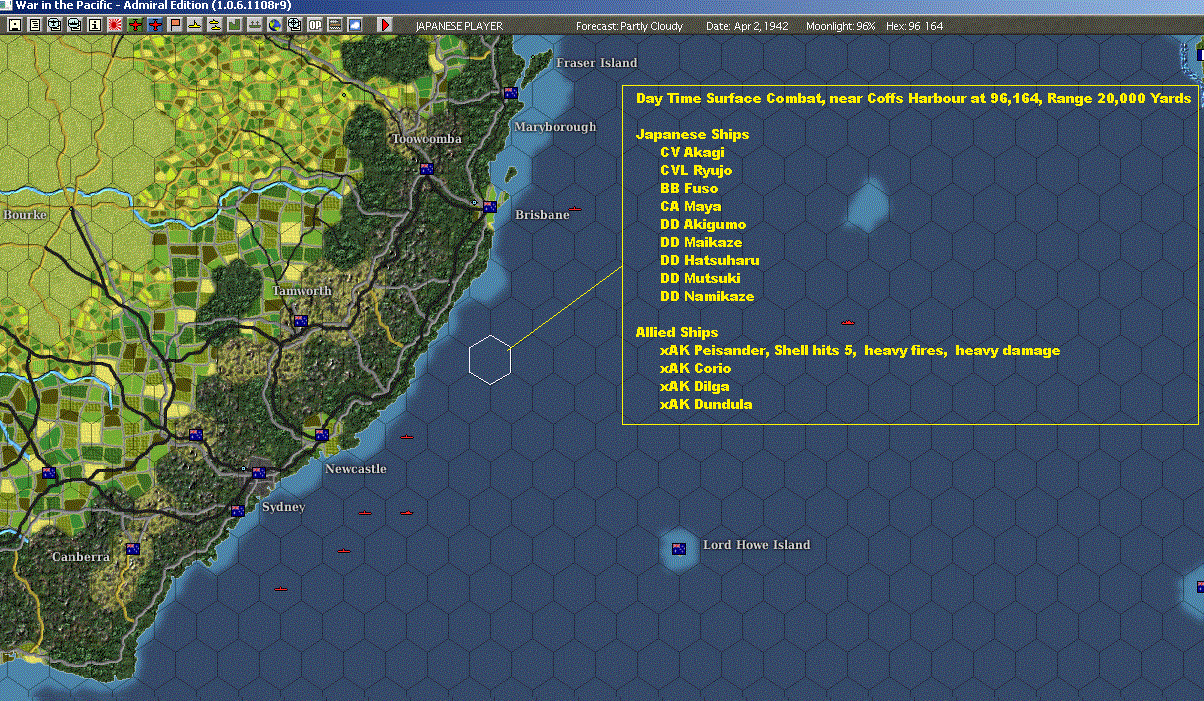Open the information 'i' toolbar icon
This screenshot has width=1204, height=701.
[94, 24]
